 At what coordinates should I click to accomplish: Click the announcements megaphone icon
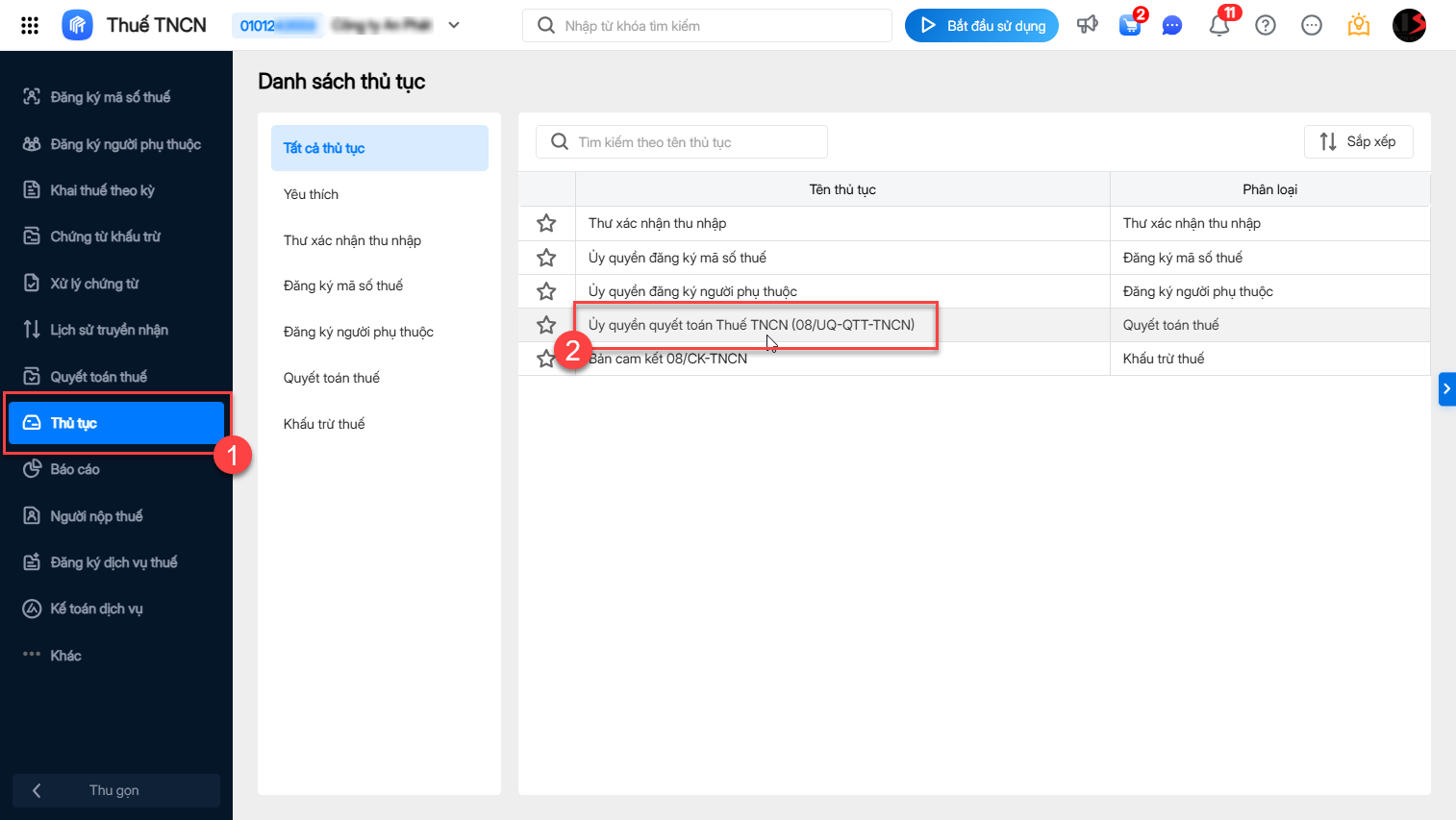[x=1088, y=25]
